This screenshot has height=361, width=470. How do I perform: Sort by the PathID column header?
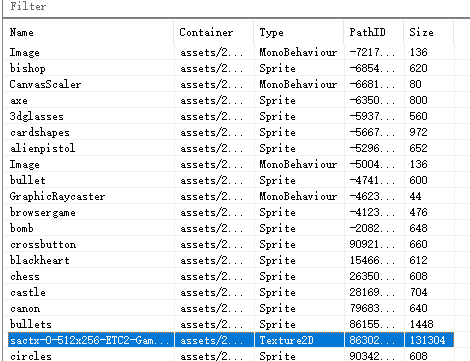tap(374, 32)
